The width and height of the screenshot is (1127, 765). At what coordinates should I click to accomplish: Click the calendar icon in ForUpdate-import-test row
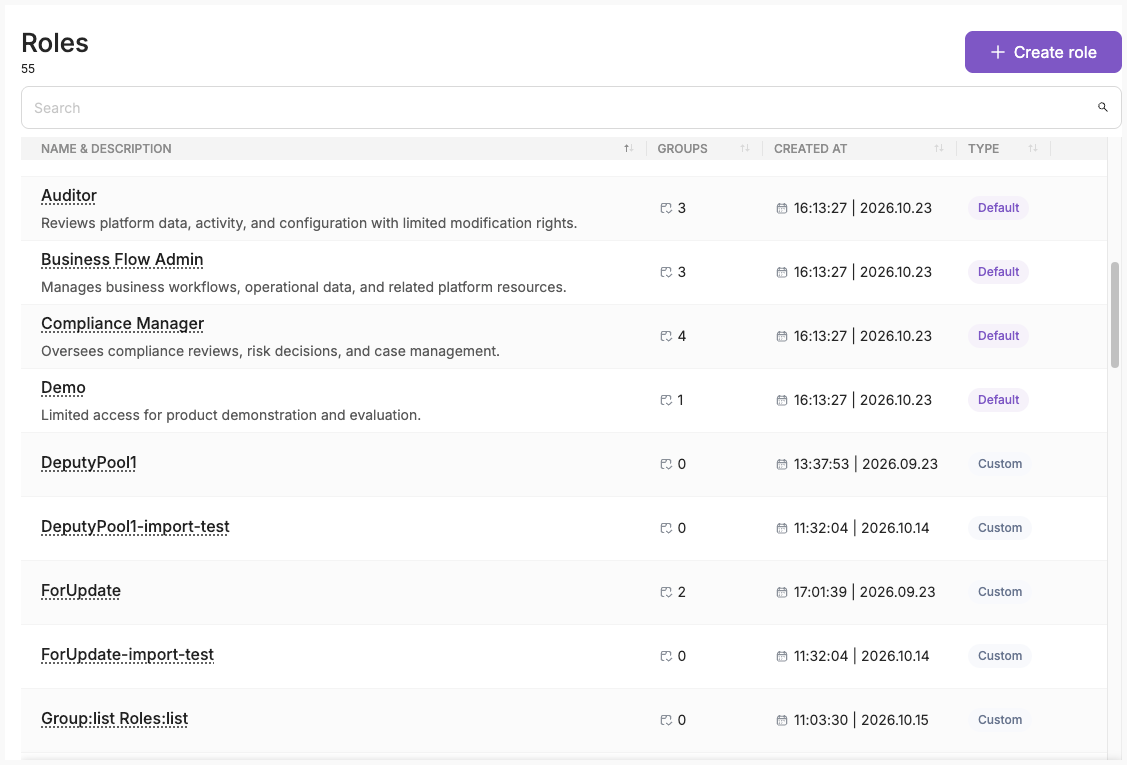point(782,656)
